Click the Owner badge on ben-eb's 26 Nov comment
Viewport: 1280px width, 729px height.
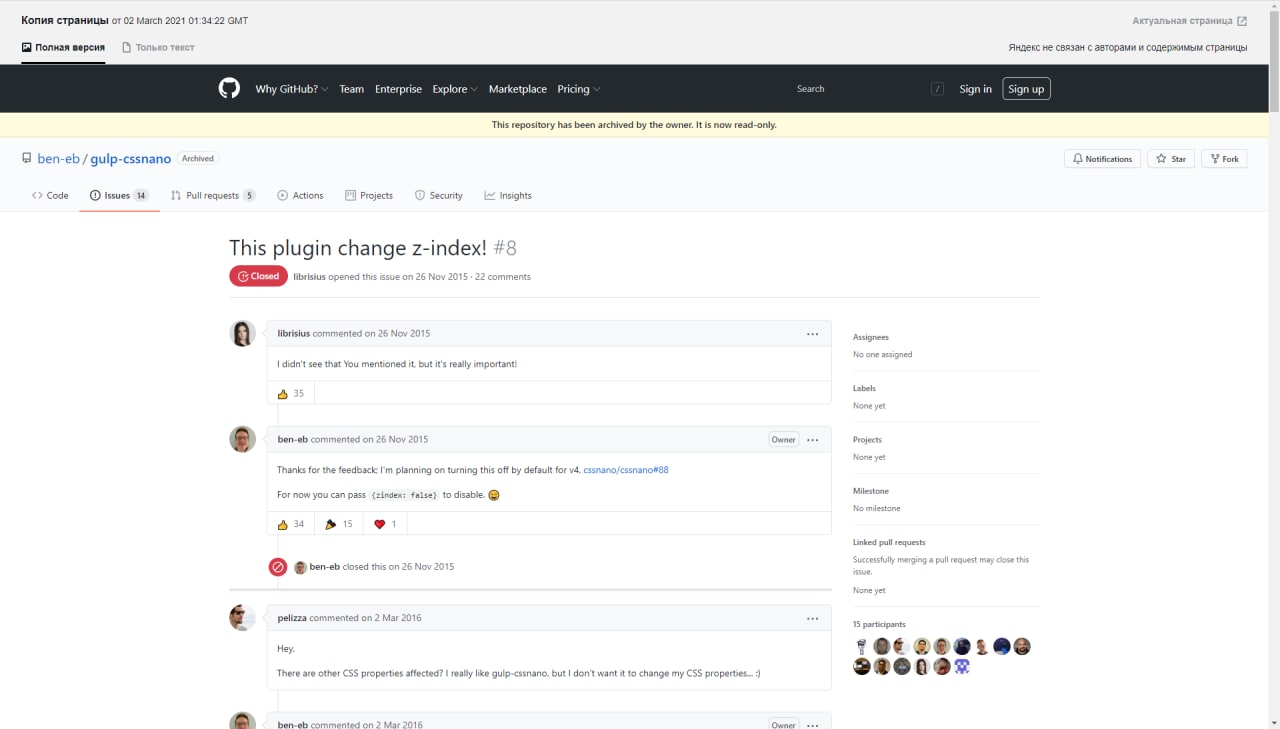[x=783, y=439]
